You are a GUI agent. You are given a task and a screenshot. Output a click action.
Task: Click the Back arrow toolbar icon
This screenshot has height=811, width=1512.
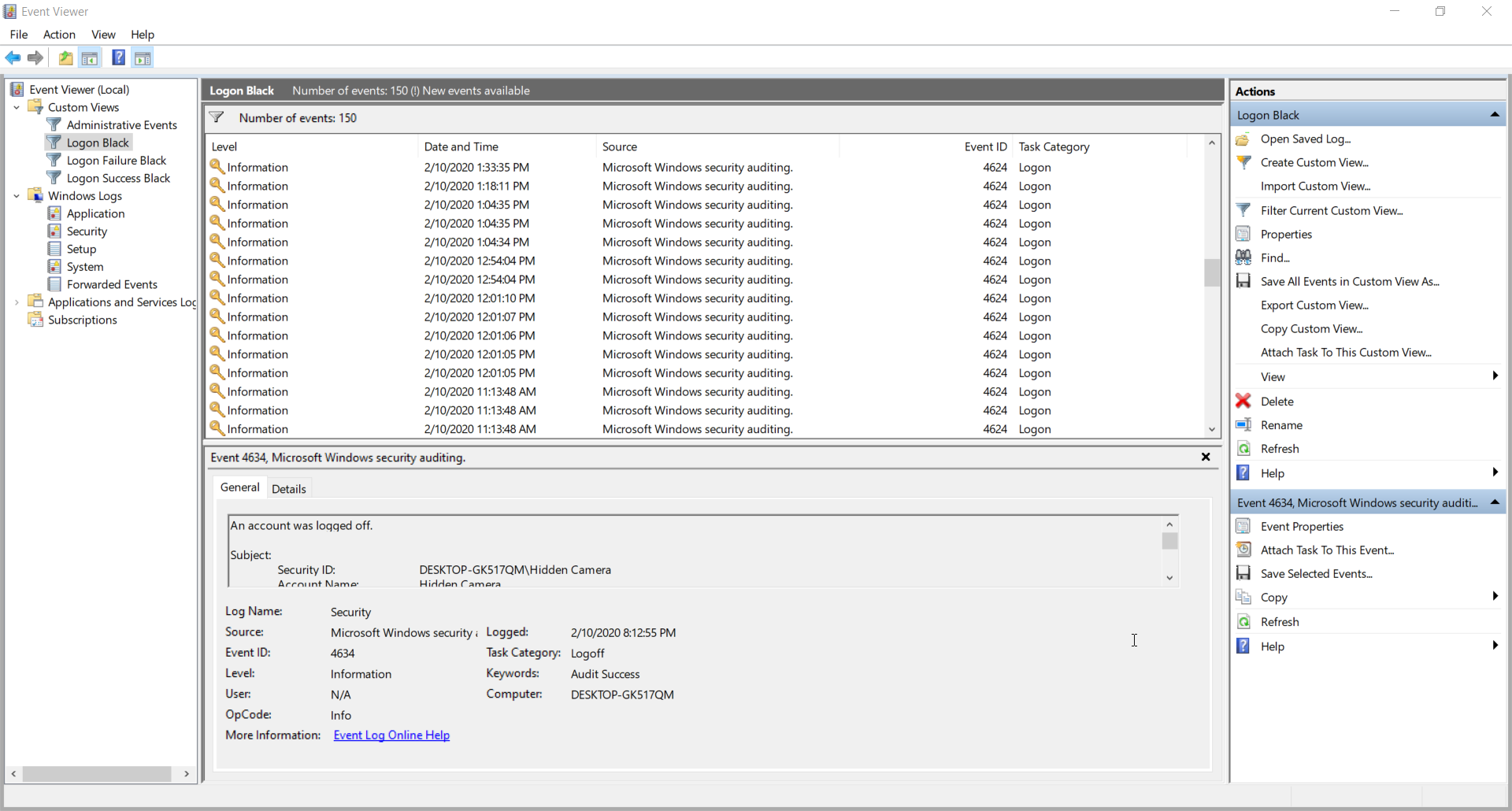[x=13, y=57]
